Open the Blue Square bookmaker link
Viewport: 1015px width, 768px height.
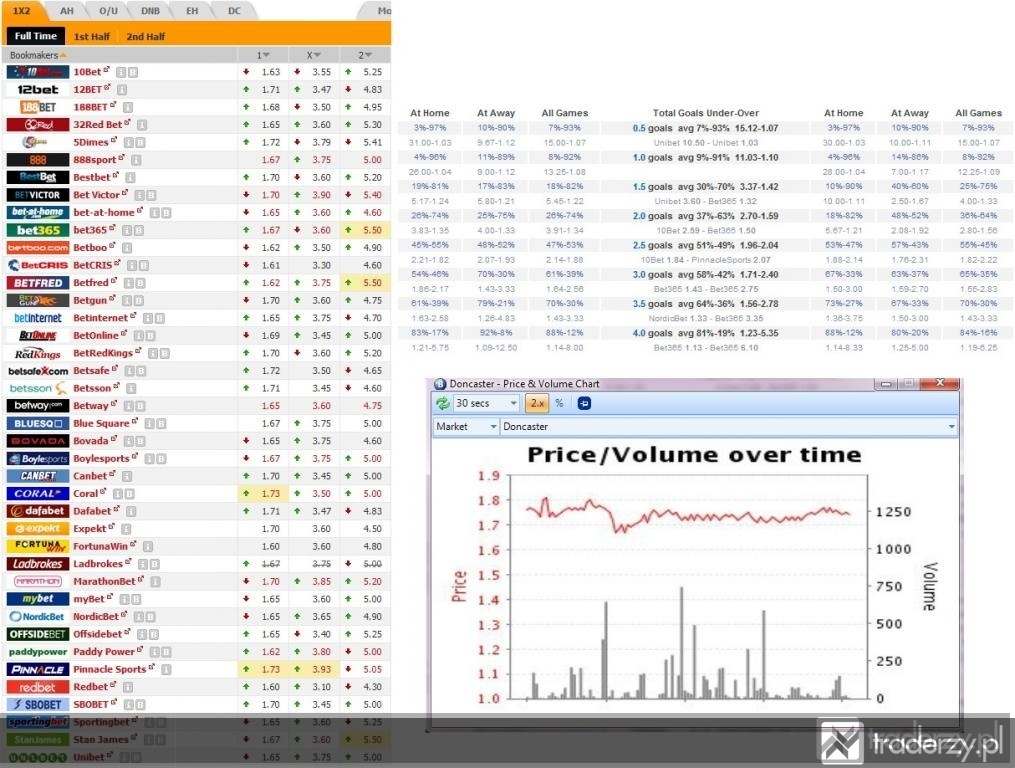point(101,424)
